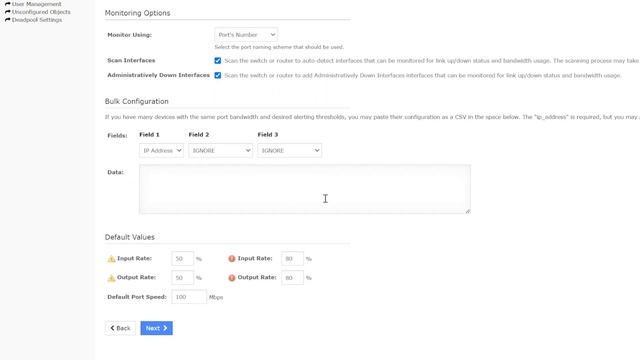Image resolution: width=640 pixels, height=360 pixels.
Task: Click arrow icon beside Deadpool Settings
Action: pos(7,20)
